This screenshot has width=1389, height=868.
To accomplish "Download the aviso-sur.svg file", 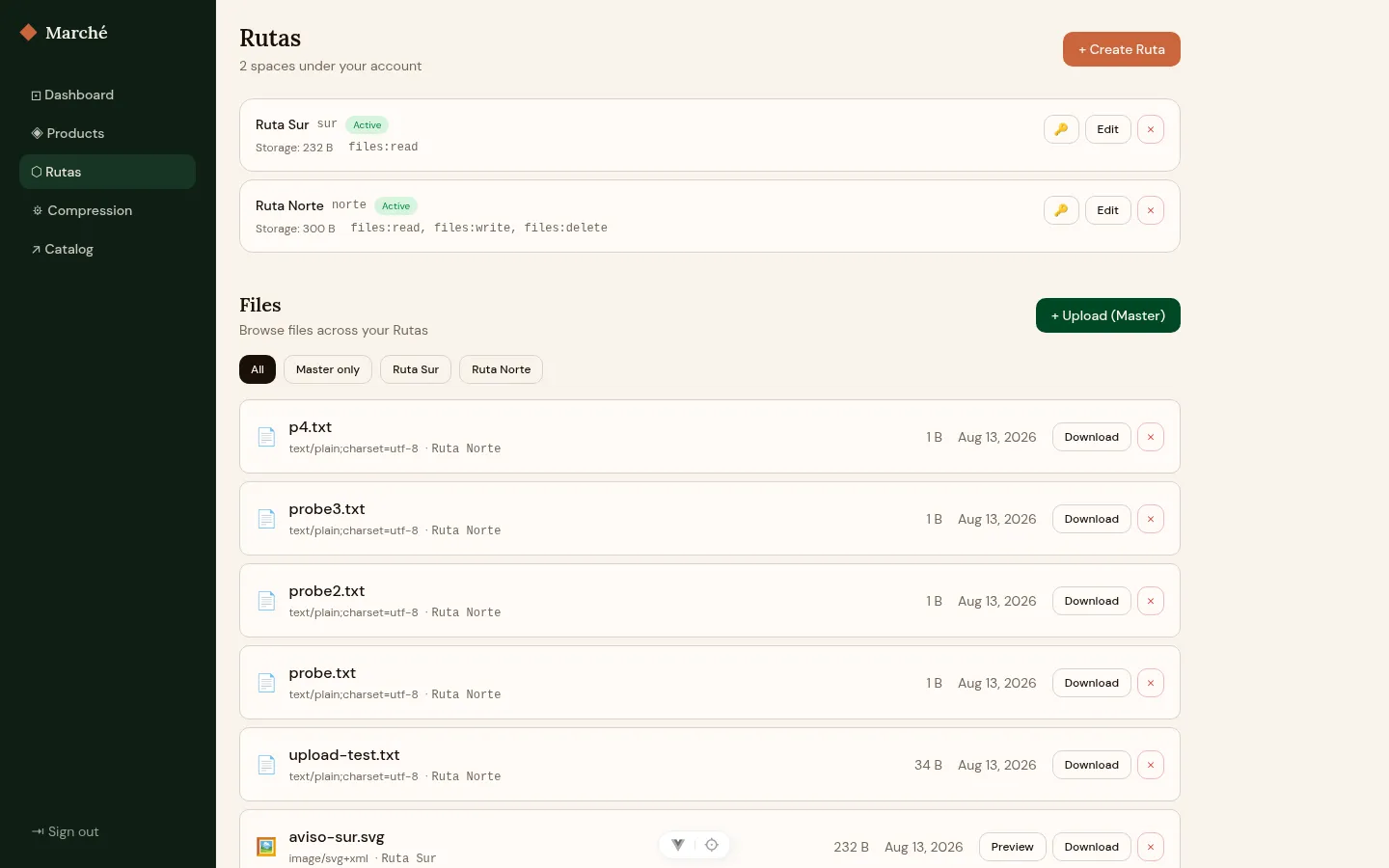I will pos(1092,847).
